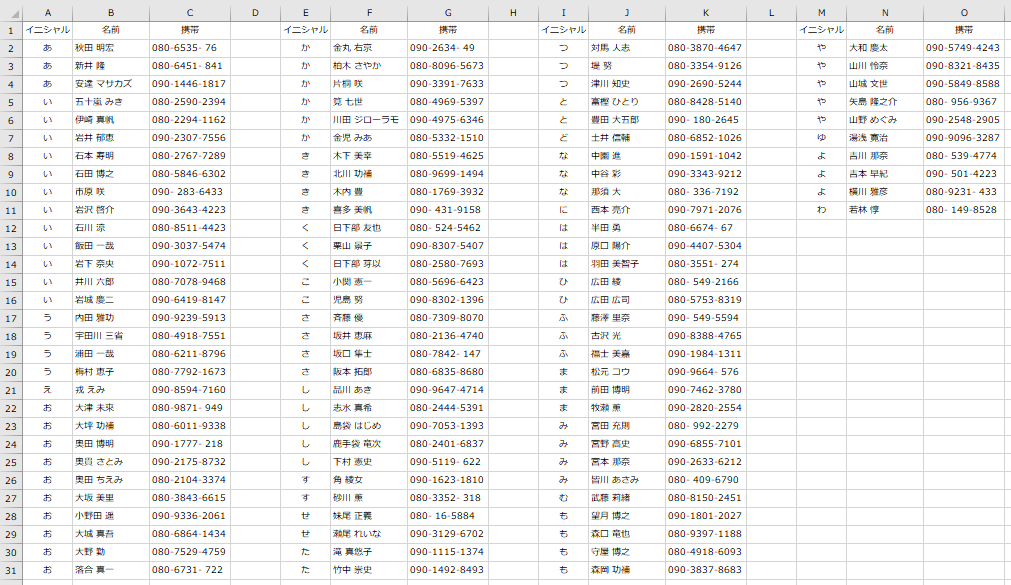
Task: Select column O header
Action: (965, 13)
